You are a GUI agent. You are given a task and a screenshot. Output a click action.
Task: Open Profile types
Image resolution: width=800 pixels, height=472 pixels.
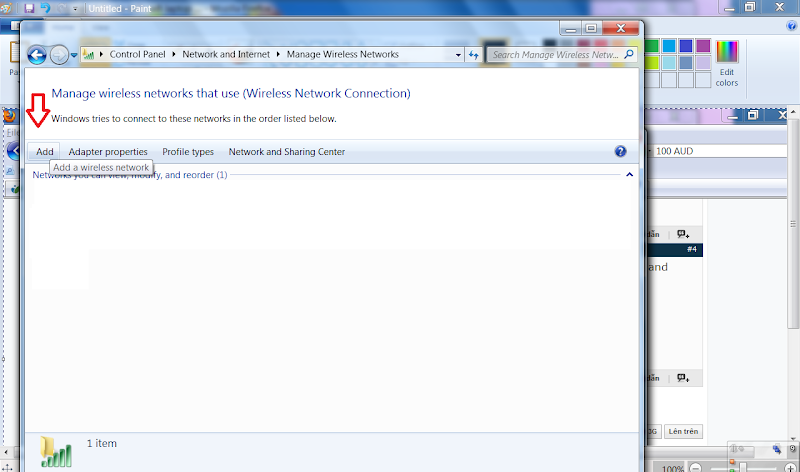[188, 152]
